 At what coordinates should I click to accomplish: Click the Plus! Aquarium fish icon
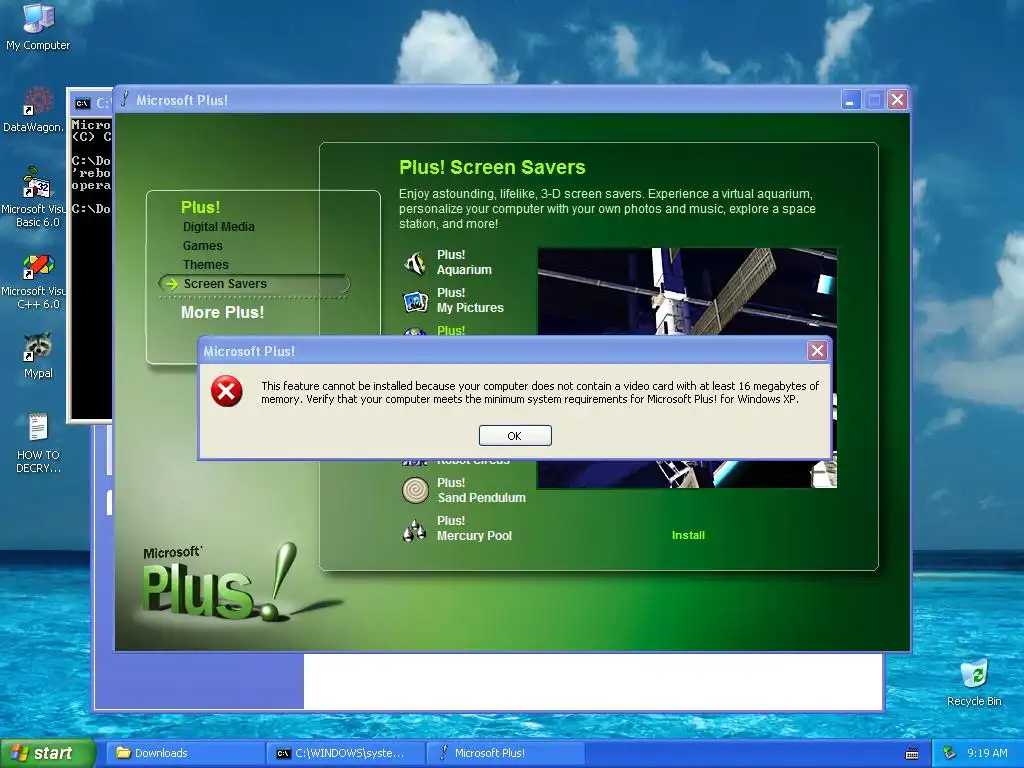point(415,263)
